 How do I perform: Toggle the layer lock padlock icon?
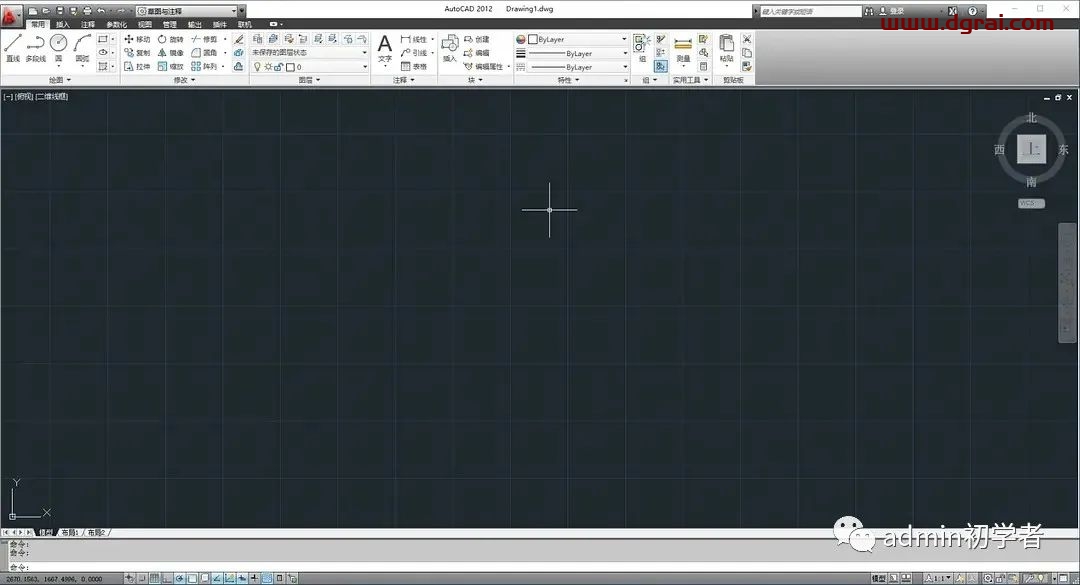[279, 67]
